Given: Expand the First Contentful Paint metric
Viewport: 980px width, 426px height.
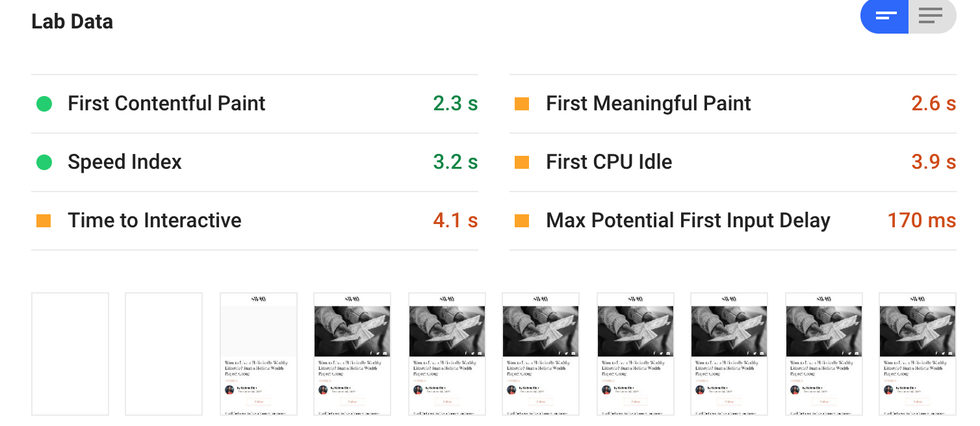Looking at the screenshot, I should pos(166,103).
